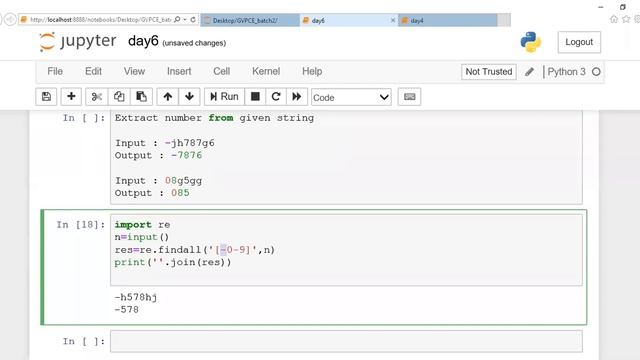The width and height of the screenshot is (640, 360).
Task: Click the print(''.join(res)) line
Action: pos(173,262)
